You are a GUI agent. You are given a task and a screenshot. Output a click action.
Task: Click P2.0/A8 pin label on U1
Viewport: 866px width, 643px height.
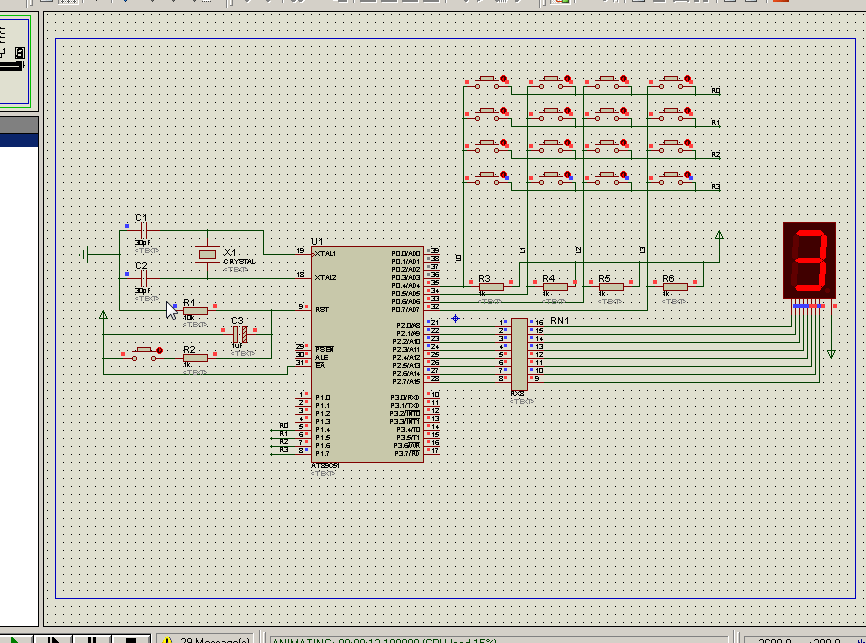[x=406, y=325]
